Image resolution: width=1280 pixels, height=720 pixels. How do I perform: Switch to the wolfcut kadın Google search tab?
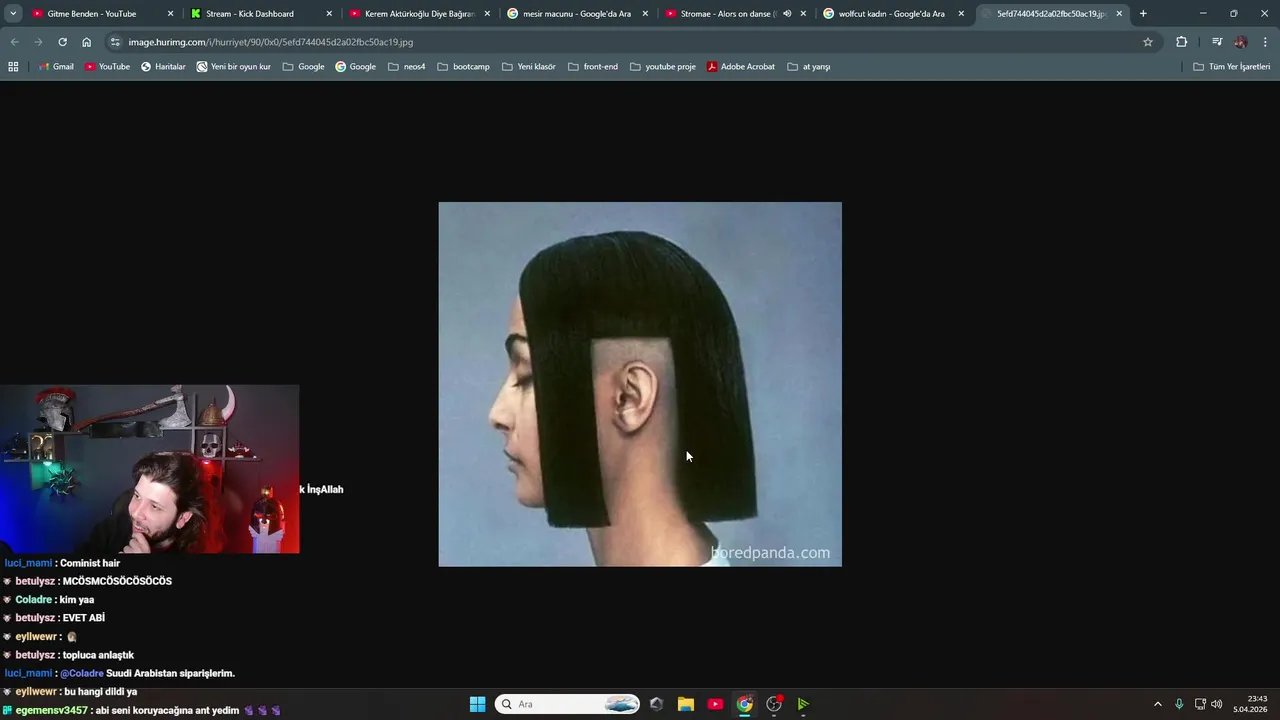tap(891, 14)
